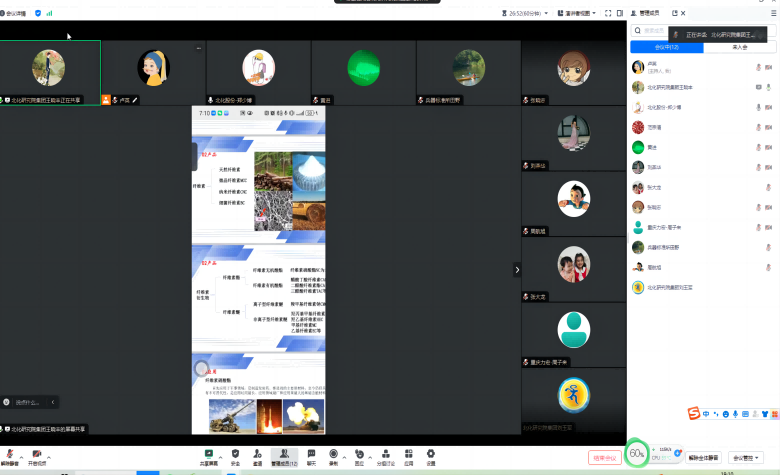This screenshot has height=475, width=780.
Task: Expand the video gallery right chevron
Action: coord(517,269)
